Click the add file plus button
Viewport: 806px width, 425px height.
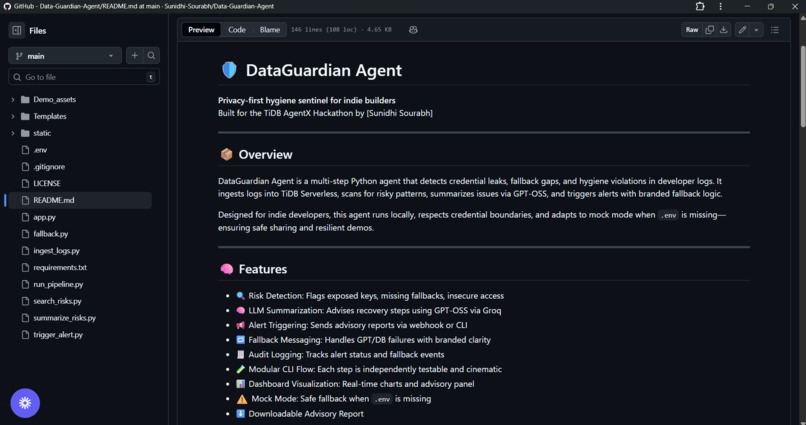(135, 56)
